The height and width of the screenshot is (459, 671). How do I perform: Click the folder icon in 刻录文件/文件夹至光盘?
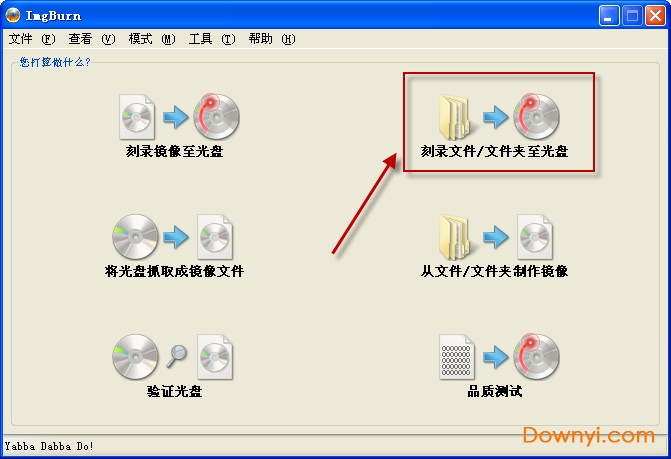pos(455,117)
